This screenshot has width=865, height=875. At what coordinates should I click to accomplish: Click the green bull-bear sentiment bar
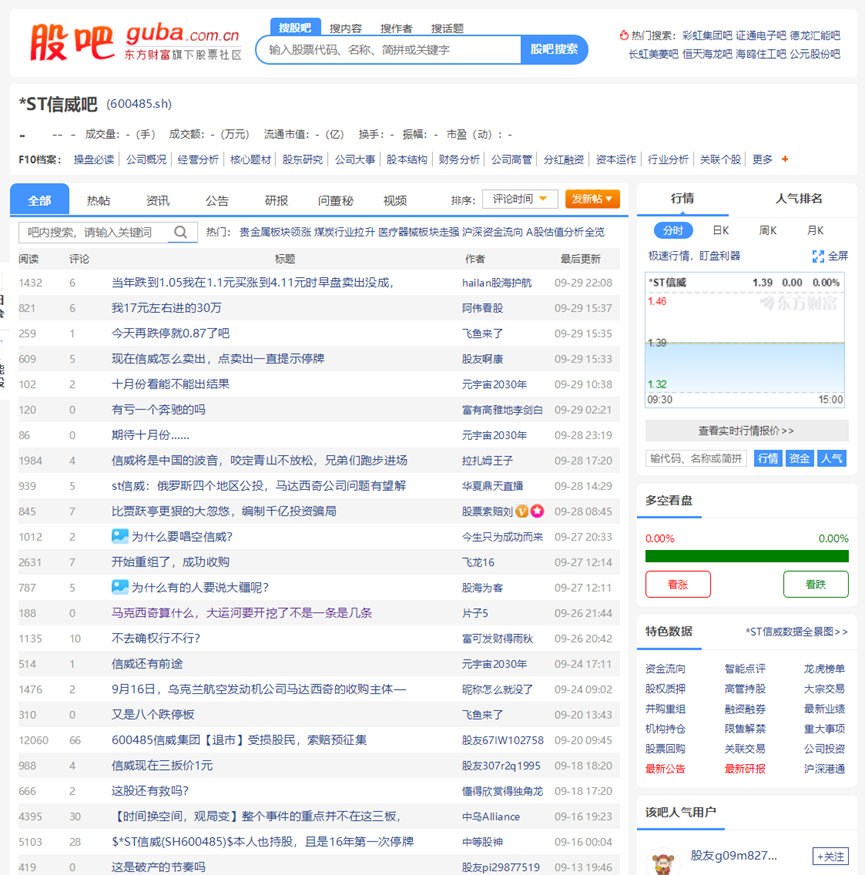point(746,556)
